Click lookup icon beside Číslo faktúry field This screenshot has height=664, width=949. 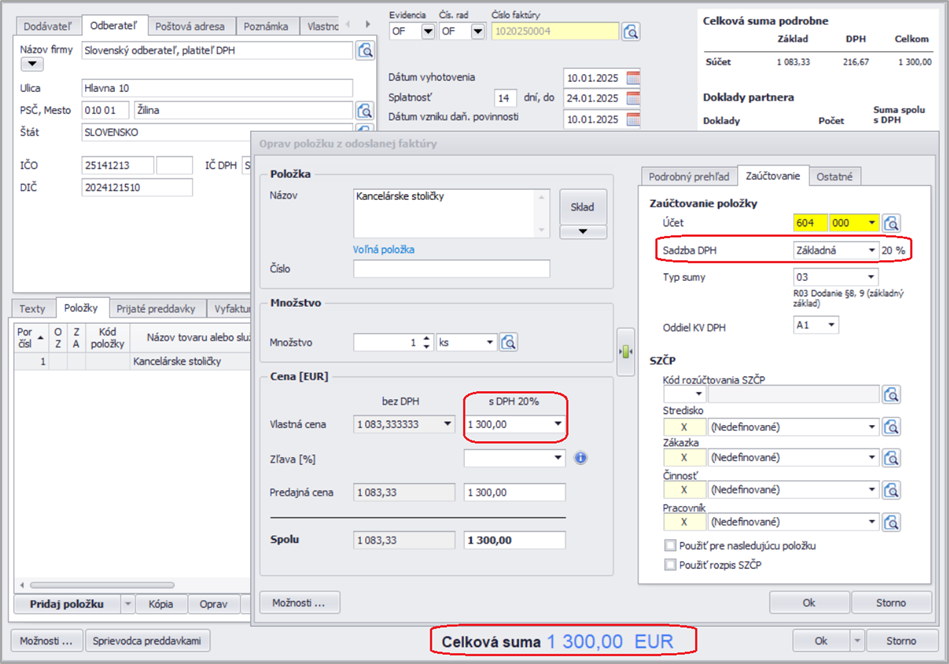pyautogui.click(x=631, y=31)
